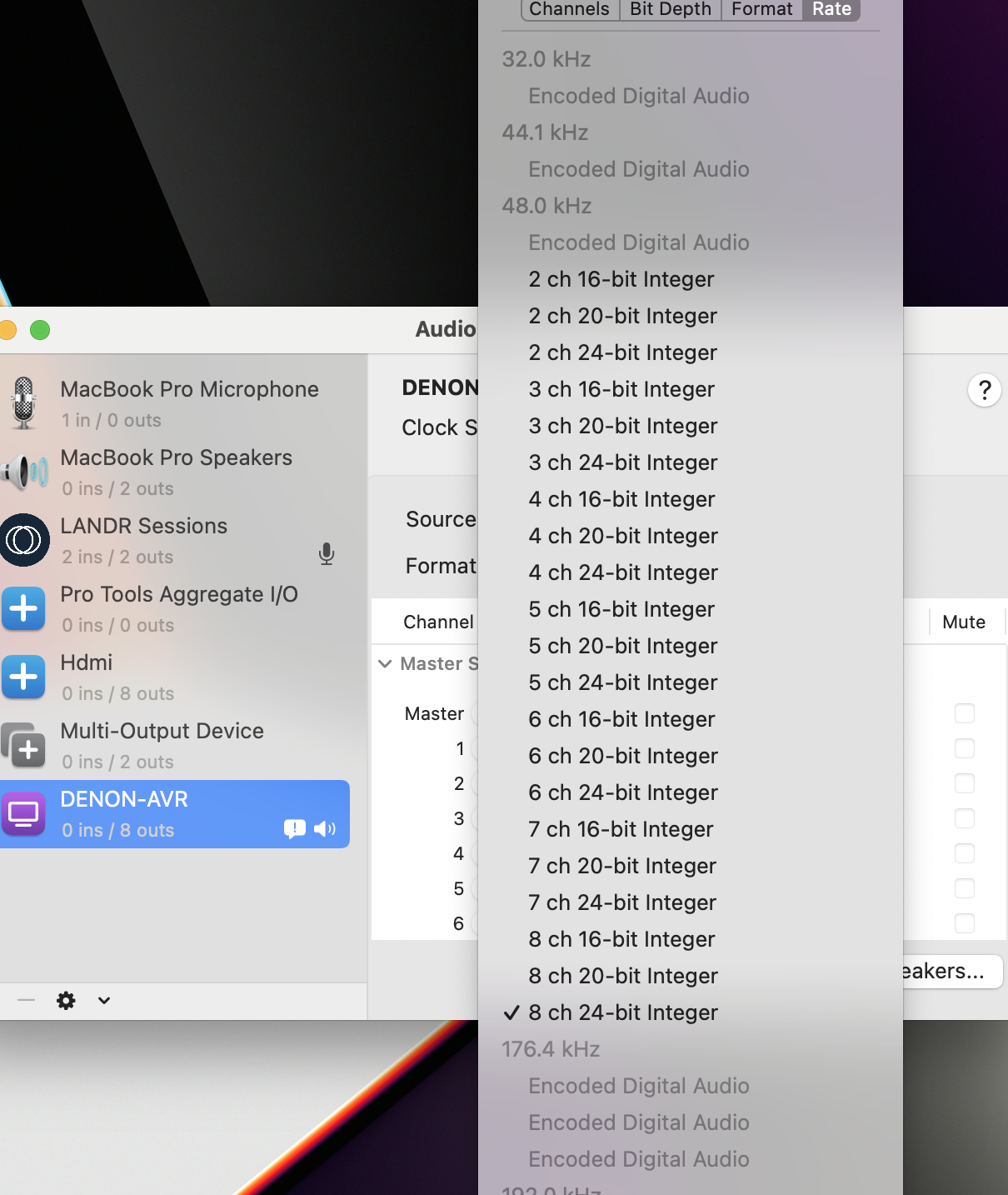
Task: Click the DENON-AVR display icon
Action: pyautogui.click(x=23, y=813)
